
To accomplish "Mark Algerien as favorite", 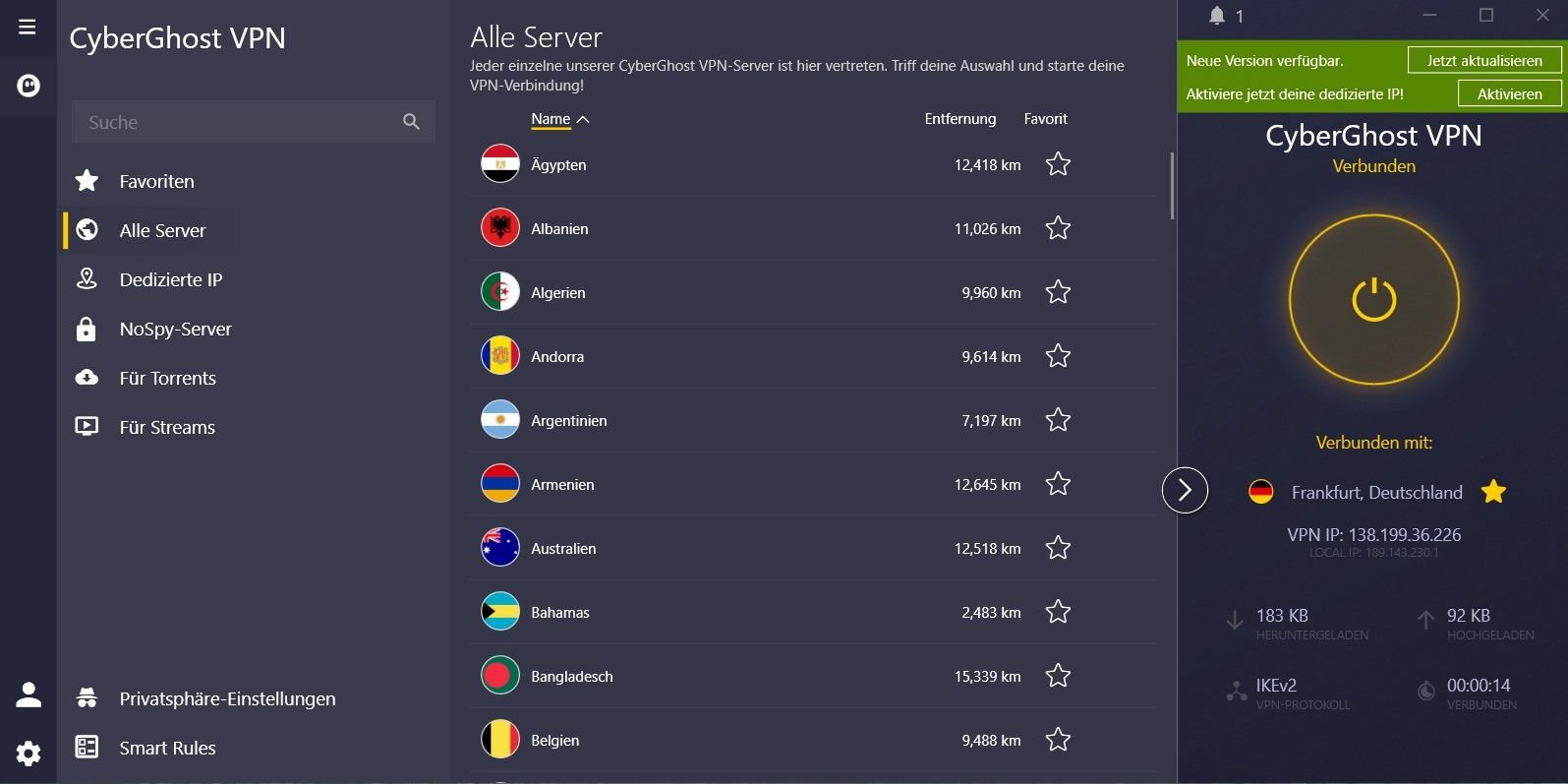I will click(1058, 292).
